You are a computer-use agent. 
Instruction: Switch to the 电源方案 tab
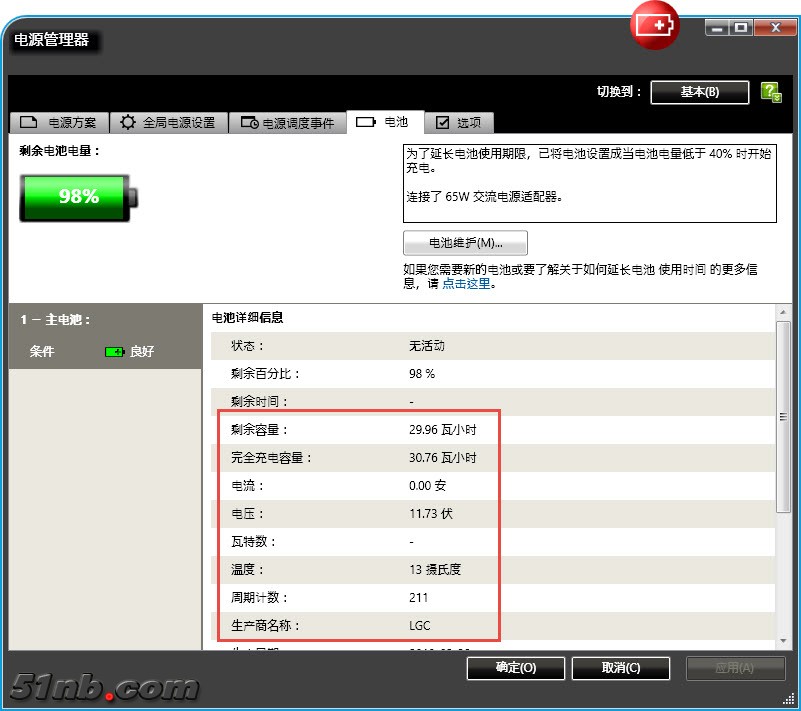click(59, 123)
